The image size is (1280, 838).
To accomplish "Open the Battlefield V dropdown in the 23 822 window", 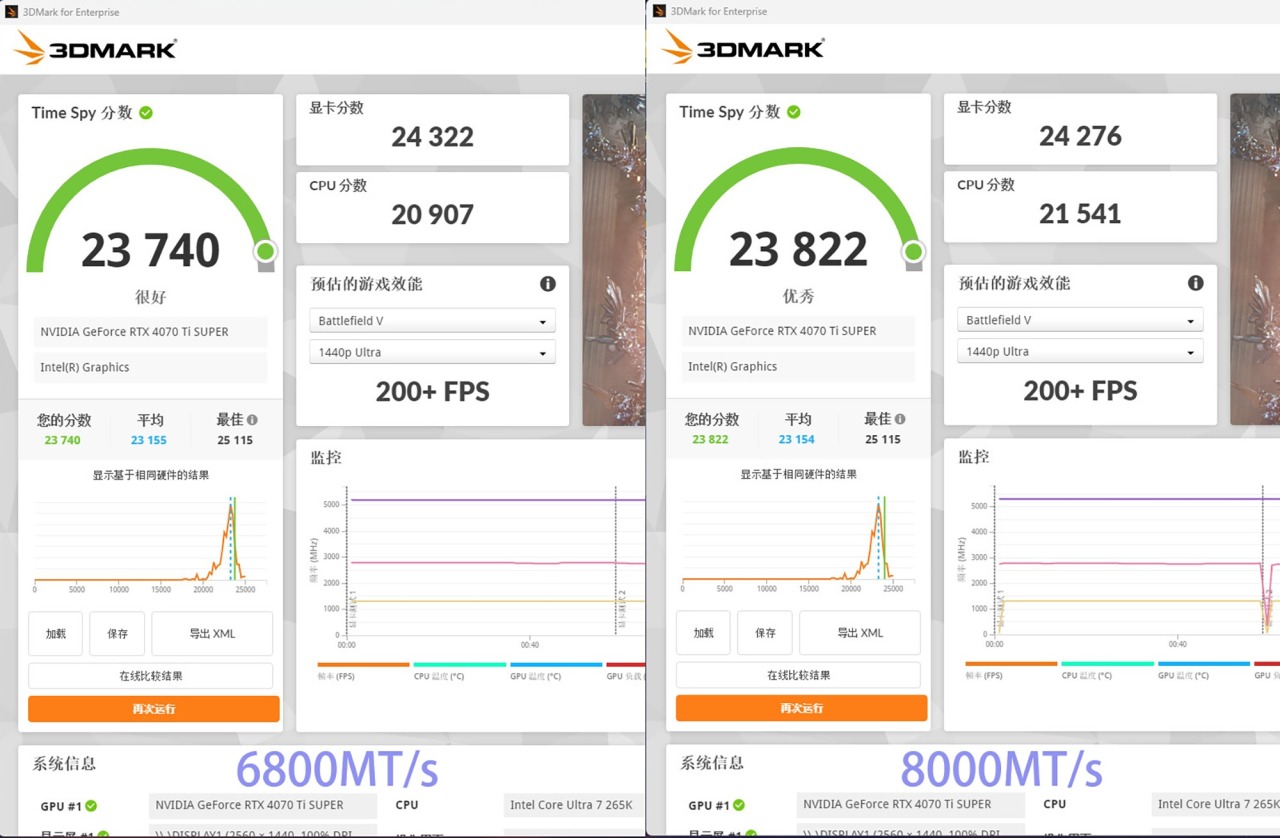I will pyautogui.click(x=1080, y=320).
